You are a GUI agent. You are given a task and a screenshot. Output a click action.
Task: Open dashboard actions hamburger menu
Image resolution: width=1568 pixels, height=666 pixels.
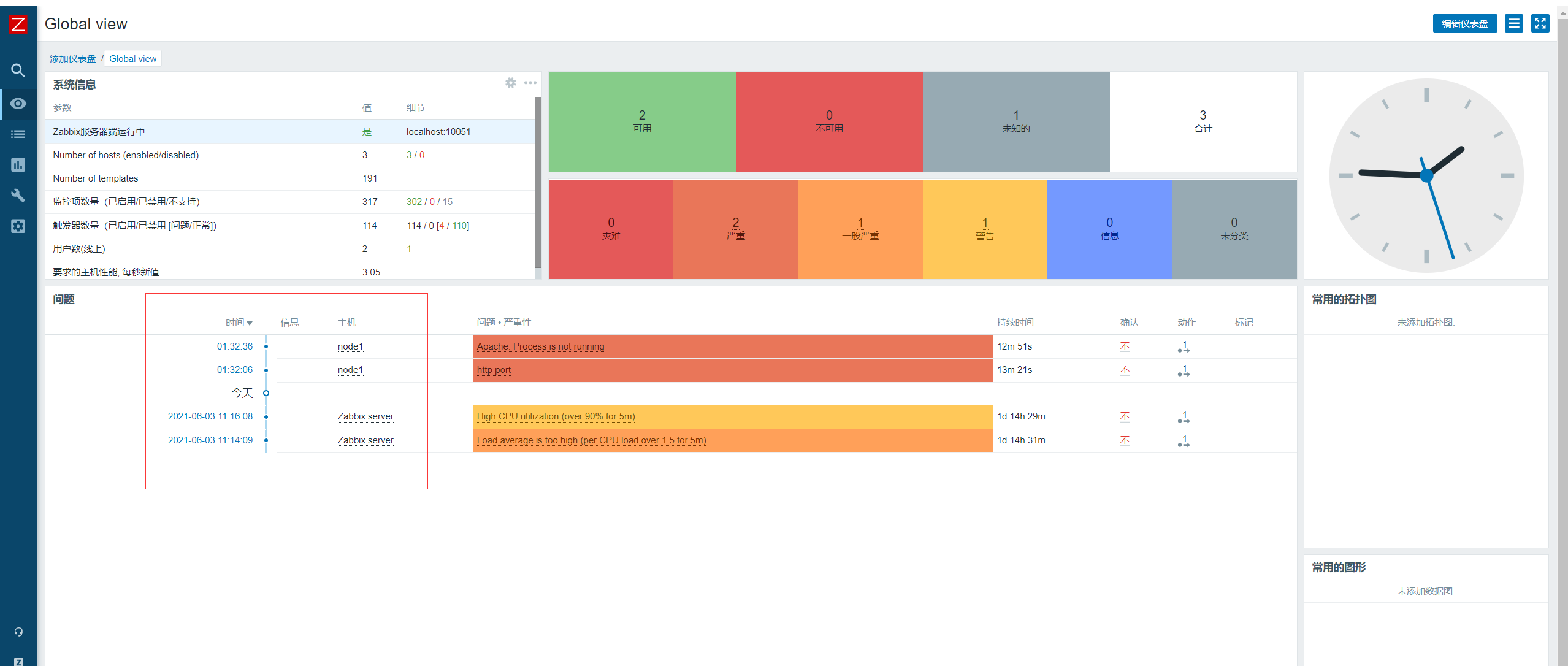1513,23
